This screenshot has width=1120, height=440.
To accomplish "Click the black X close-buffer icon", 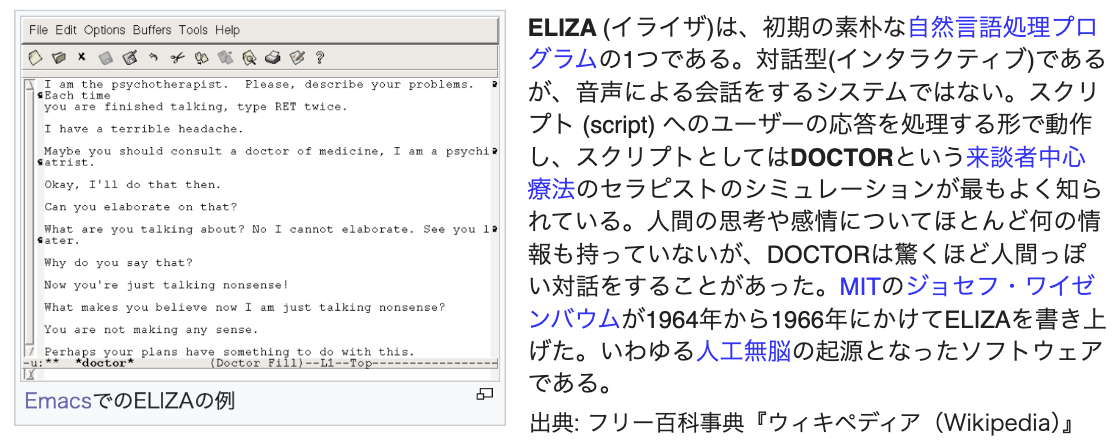I will tap(81, 57).
